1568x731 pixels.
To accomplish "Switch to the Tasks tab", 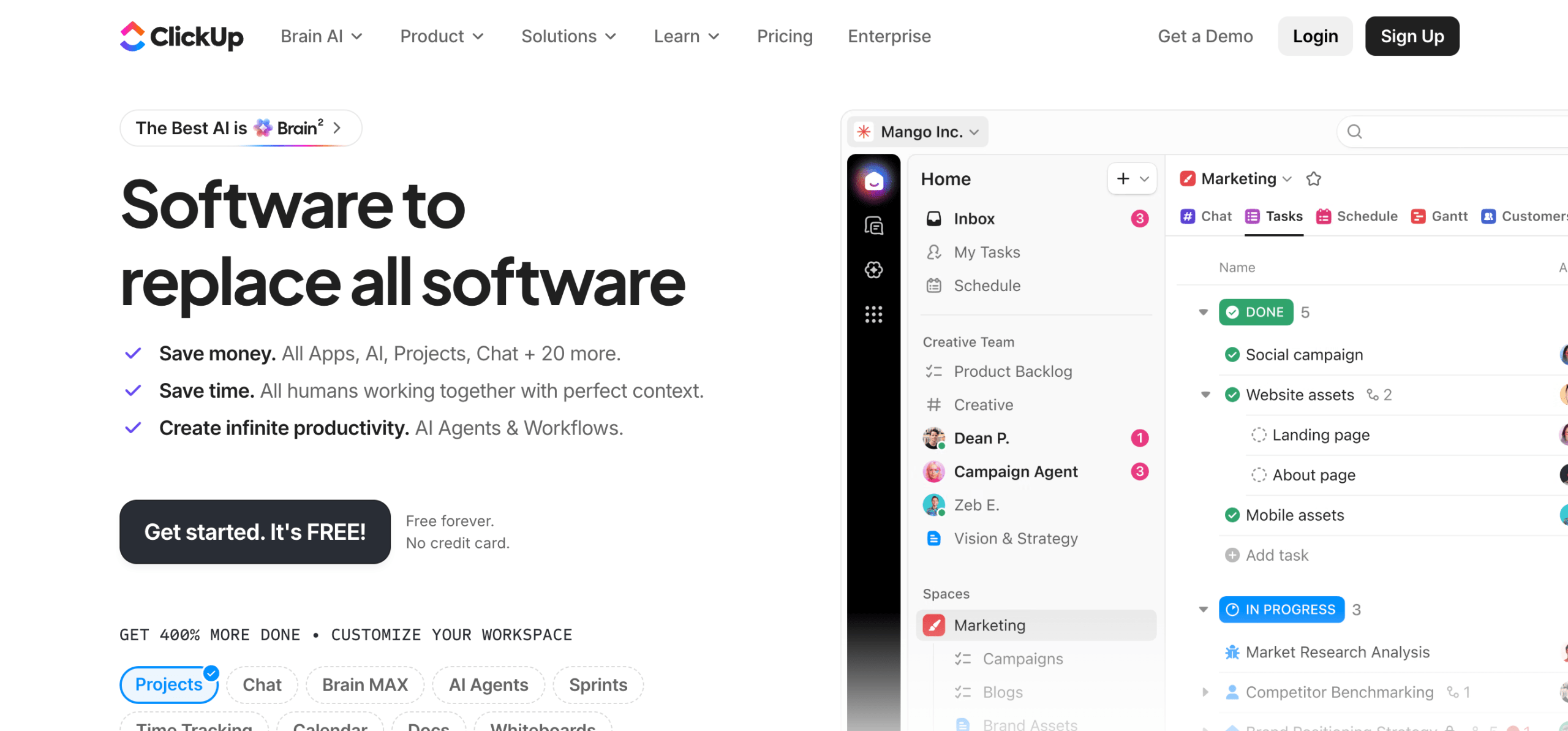I will (x=1274, y=216).
